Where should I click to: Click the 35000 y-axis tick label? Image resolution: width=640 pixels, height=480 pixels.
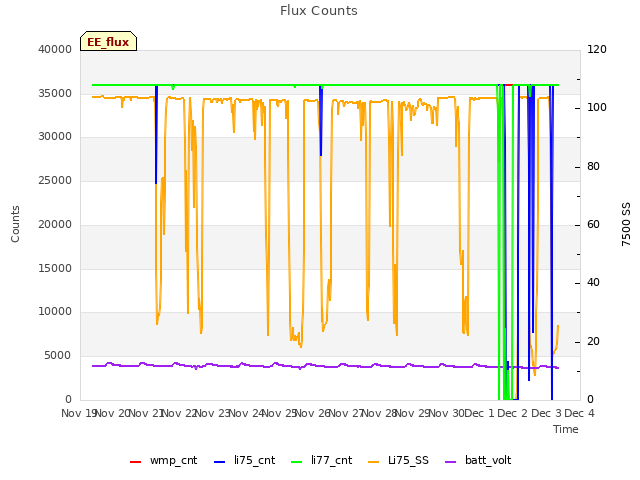pos(55,93)
